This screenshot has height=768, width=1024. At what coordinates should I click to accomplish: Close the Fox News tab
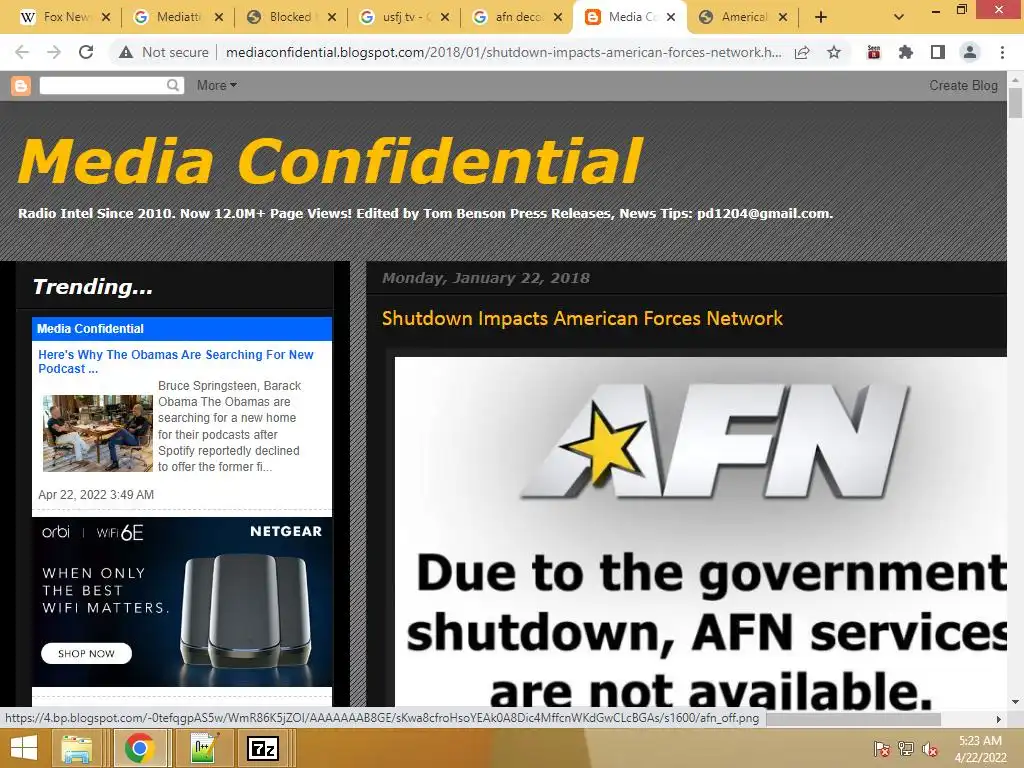click(x=106, y=17)
